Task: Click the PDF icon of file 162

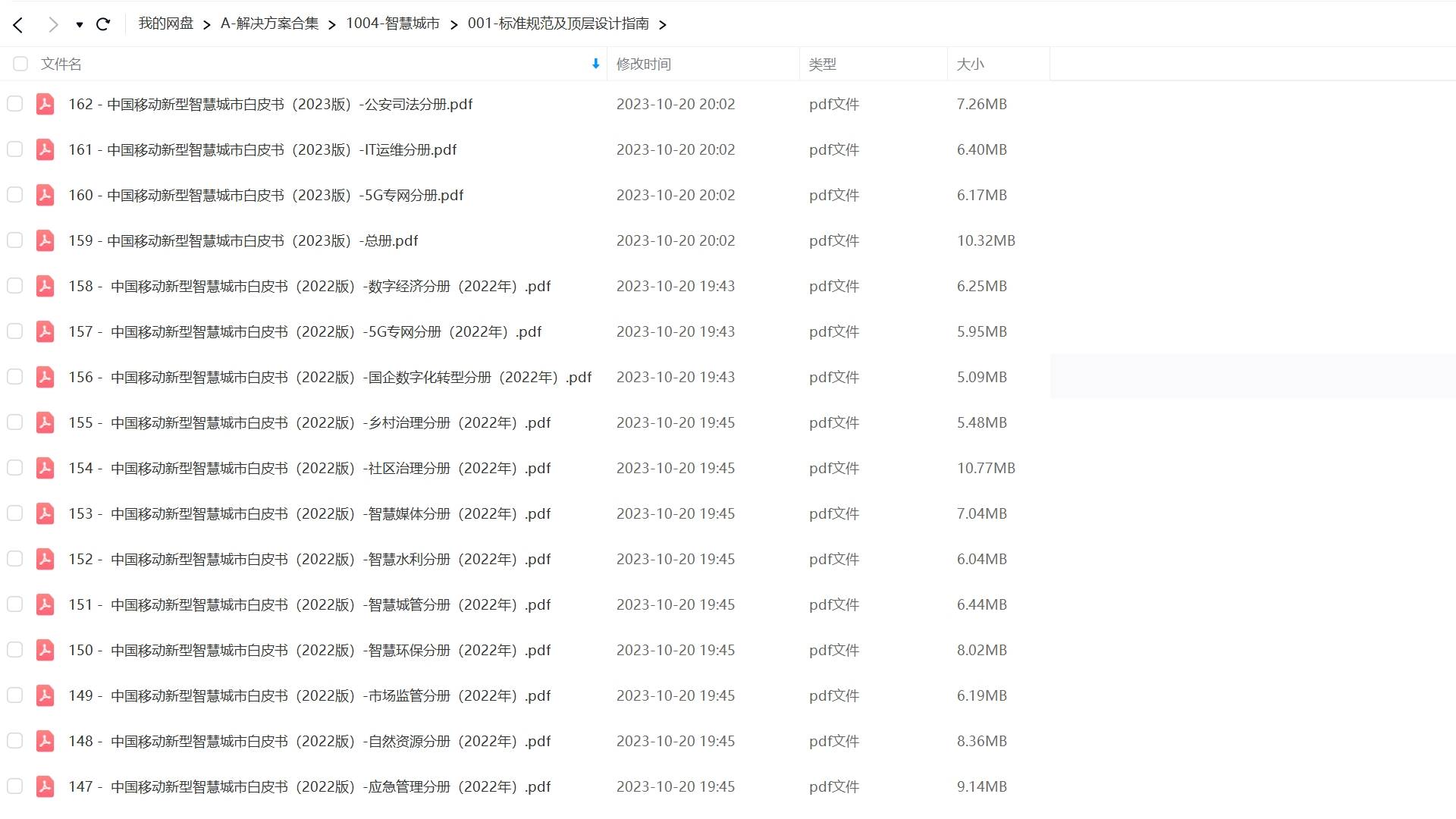Action: tap(45, 104)
